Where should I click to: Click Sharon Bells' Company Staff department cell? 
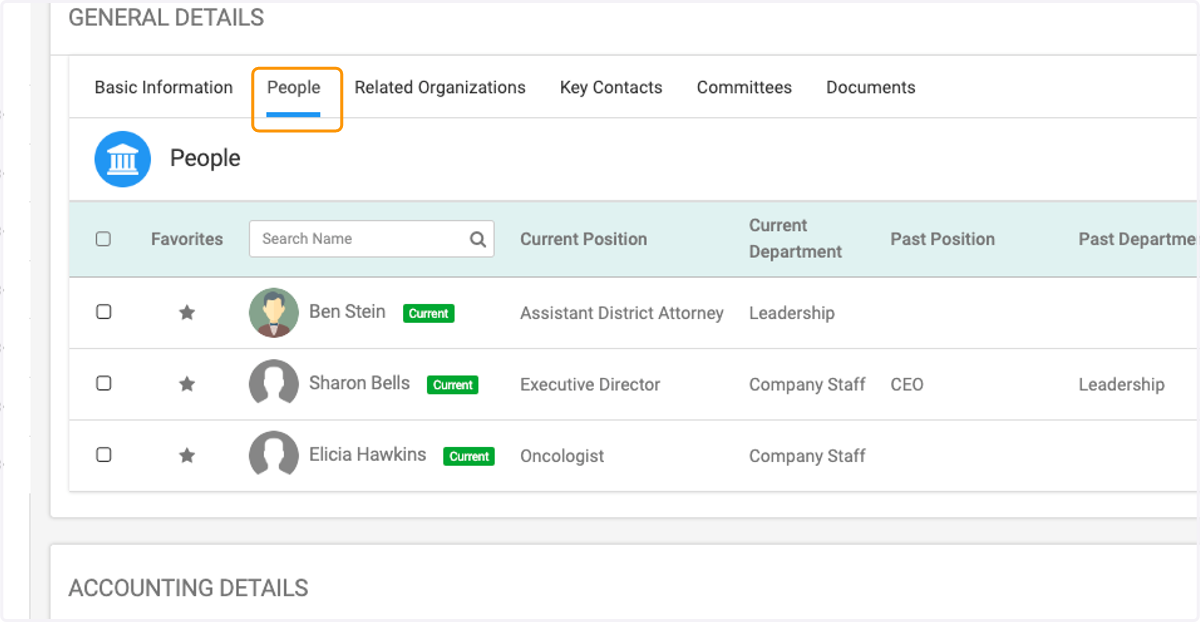click(807, 385)
